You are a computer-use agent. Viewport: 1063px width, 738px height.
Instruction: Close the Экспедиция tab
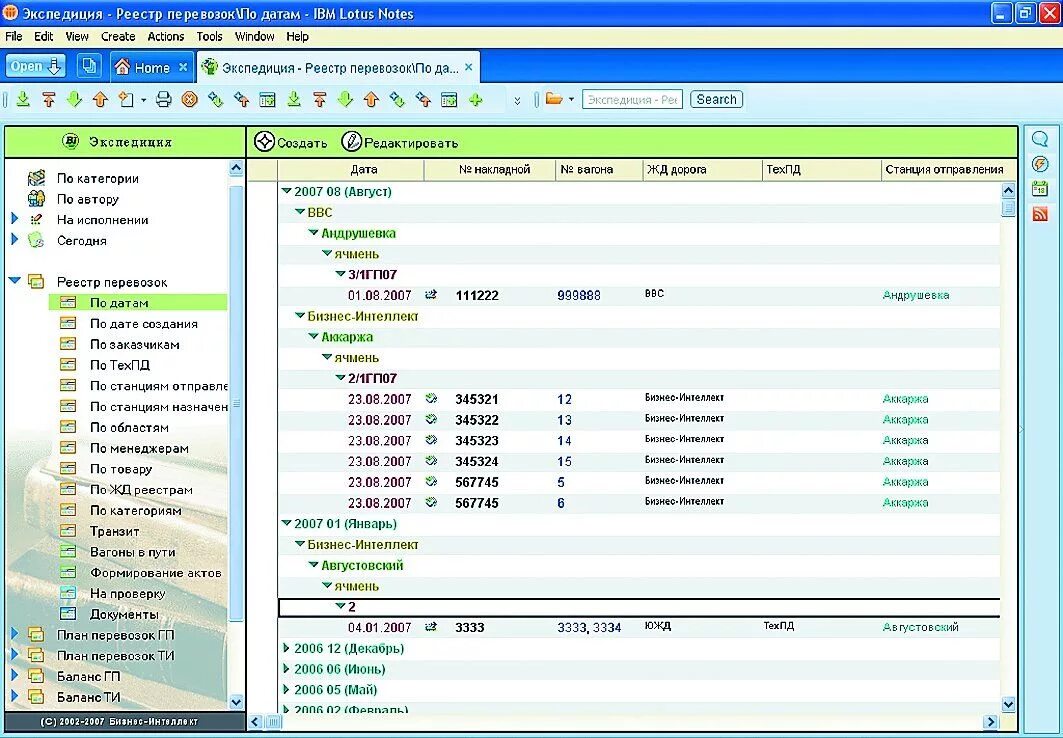[x=468, y=67]
